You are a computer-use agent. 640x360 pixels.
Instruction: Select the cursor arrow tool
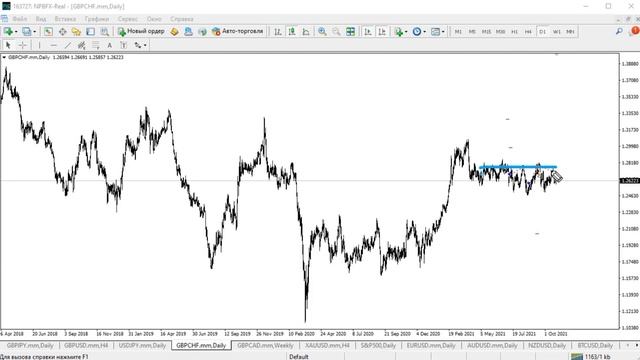tap(8, 45)
